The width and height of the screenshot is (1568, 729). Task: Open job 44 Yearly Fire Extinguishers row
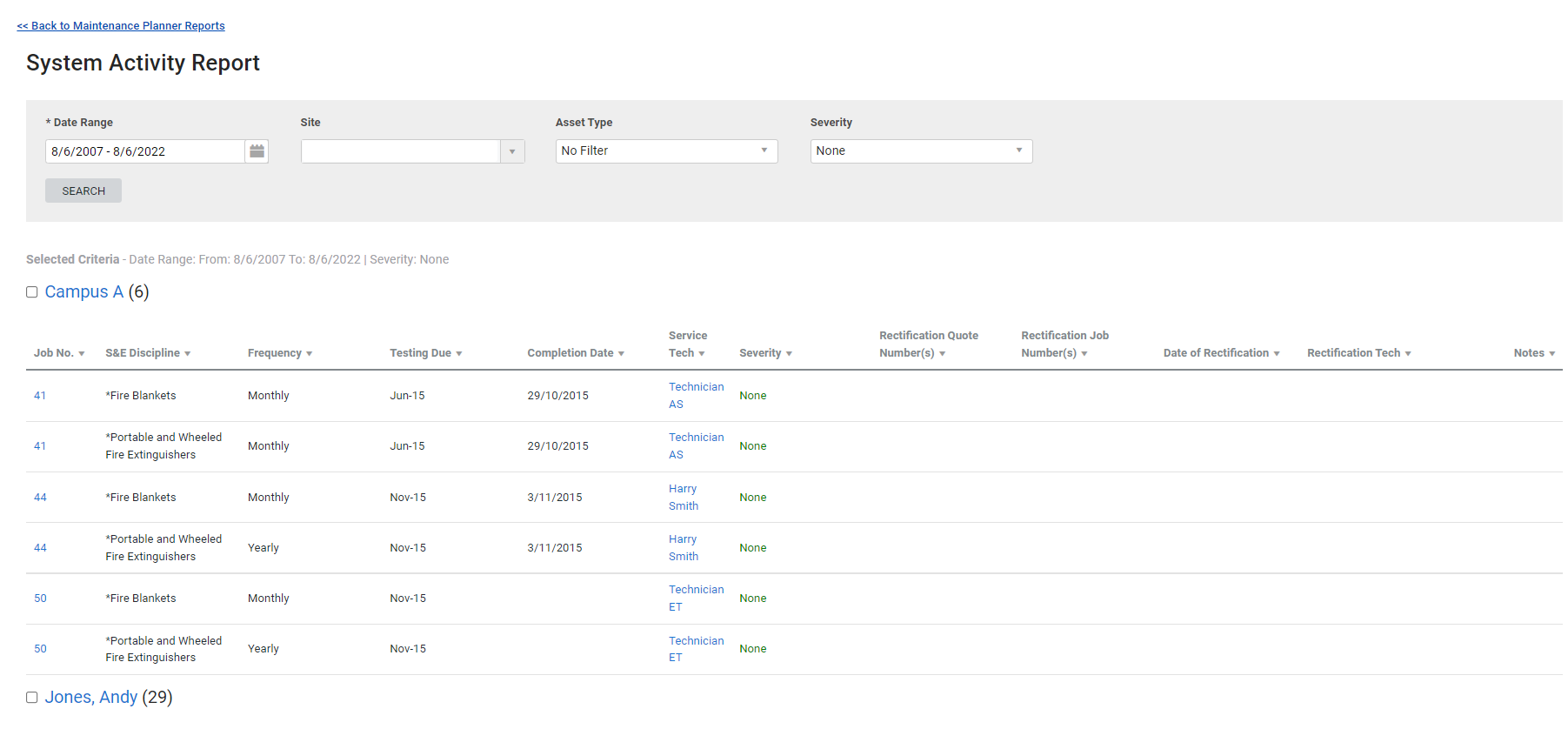click(x=40, y=548)
